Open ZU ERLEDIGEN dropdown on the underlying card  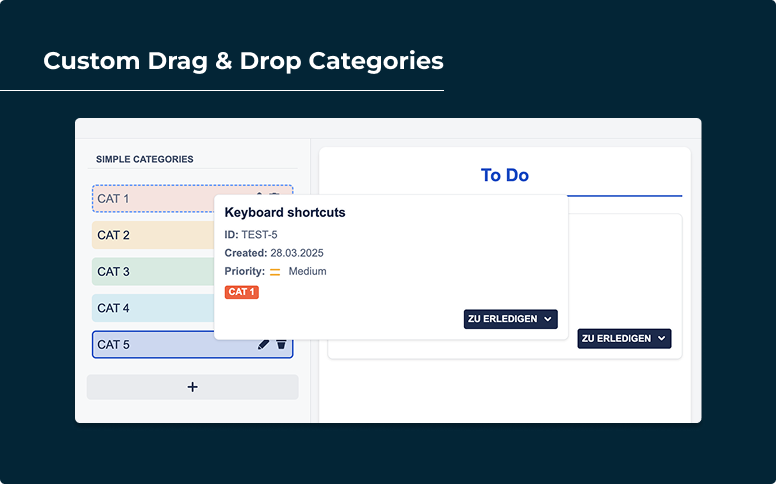(624, 339)
